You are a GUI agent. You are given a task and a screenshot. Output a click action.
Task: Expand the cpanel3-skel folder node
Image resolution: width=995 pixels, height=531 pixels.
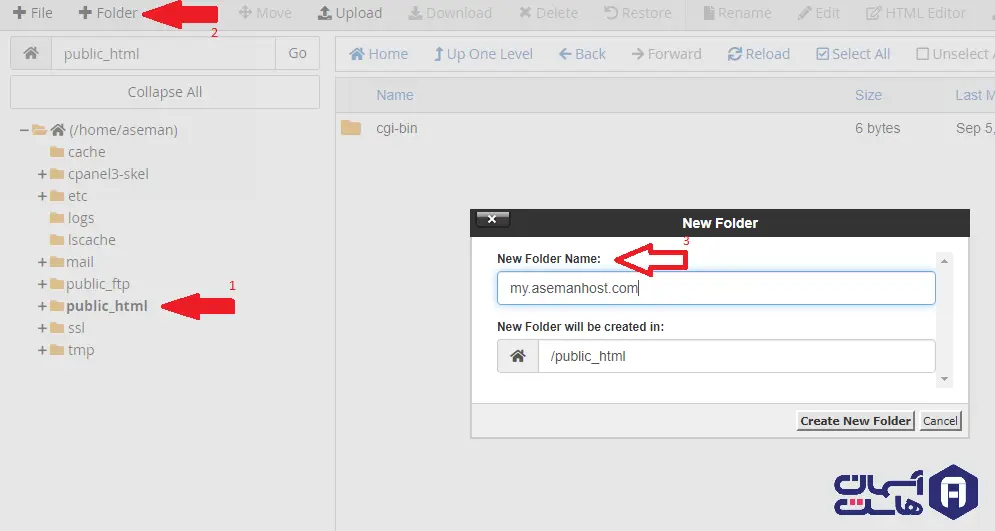[42, 174]
